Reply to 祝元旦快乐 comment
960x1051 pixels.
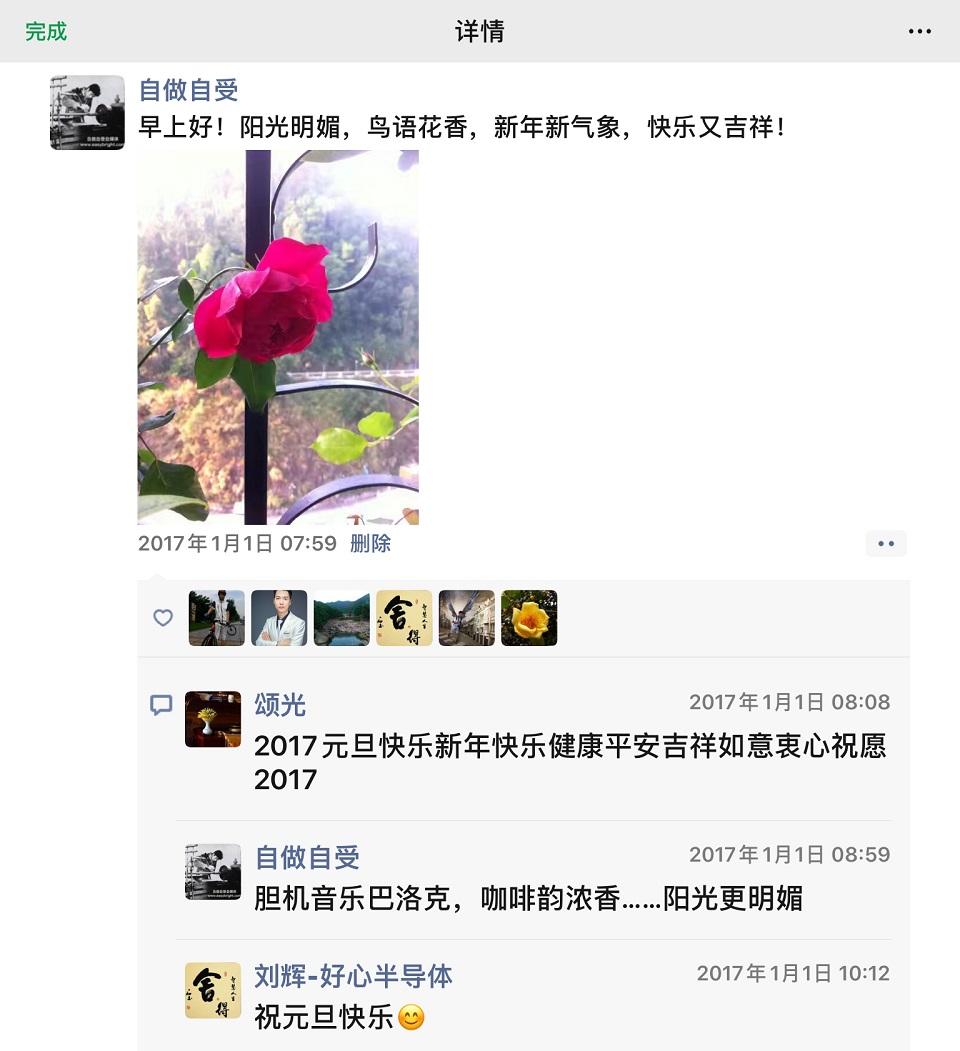pyautogui.click(x=339, y=1017)
